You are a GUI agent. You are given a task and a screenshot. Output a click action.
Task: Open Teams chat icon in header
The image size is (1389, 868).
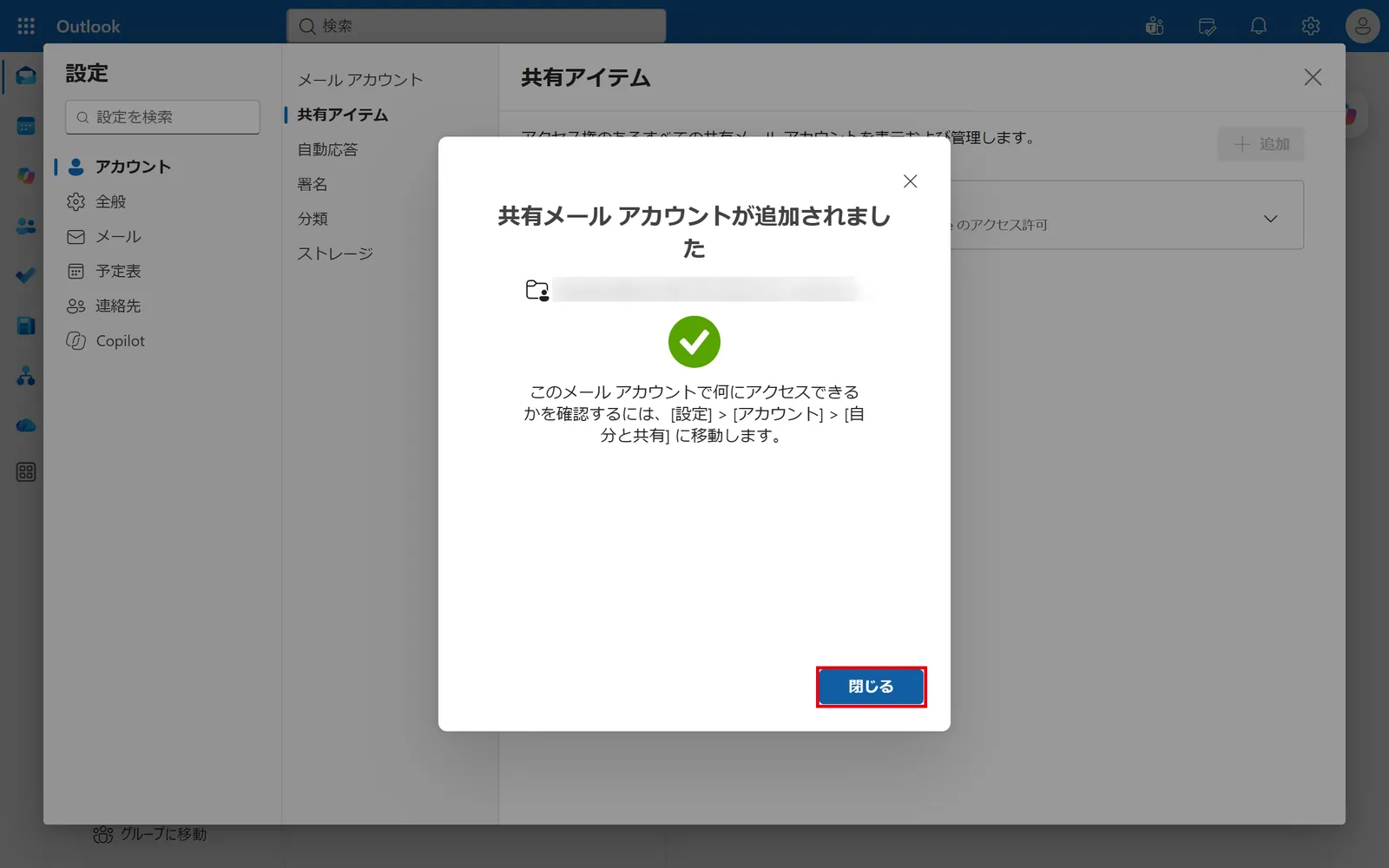pyautogui.click(x=1155, y=26)
